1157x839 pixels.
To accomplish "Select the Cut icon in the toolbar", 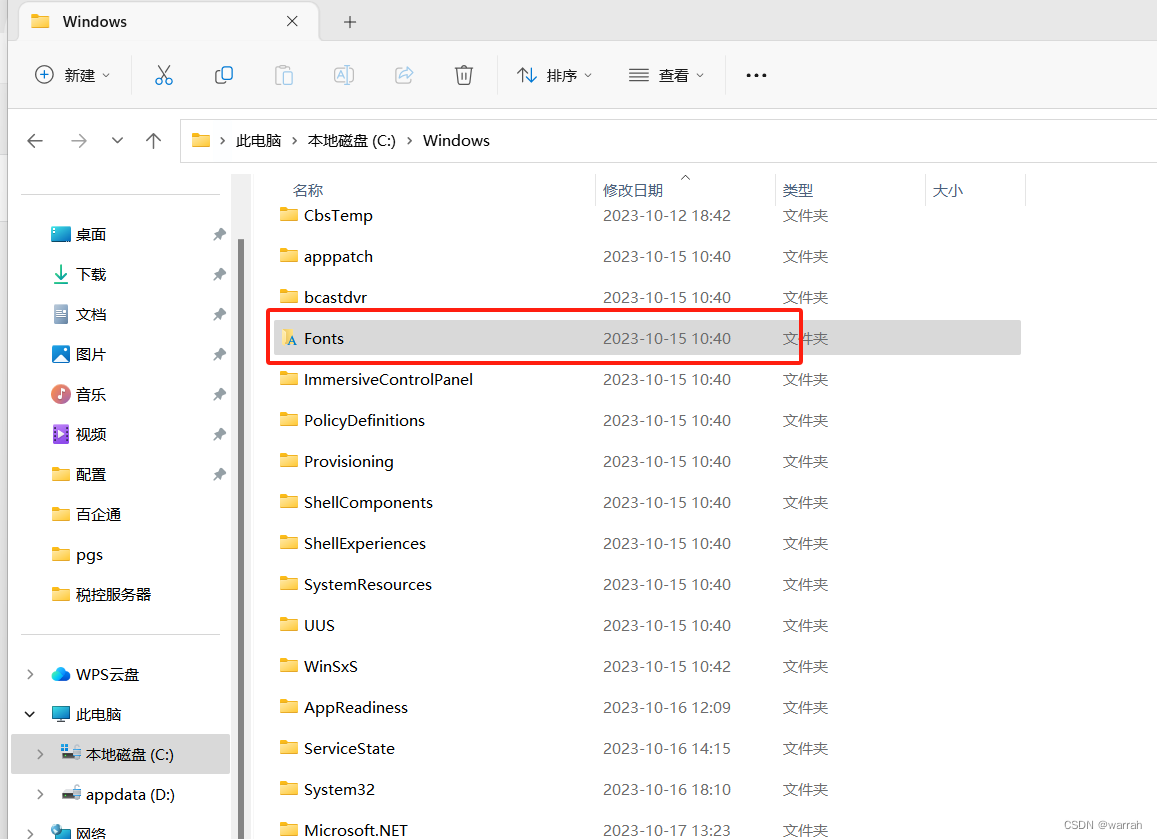I will coord(163,74).
